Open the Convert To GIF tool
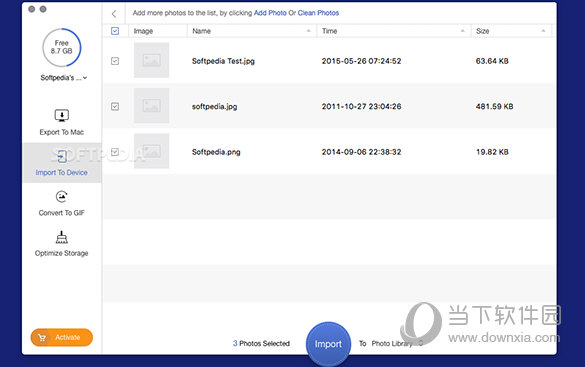Viewport: 585px width, 367px height. [62, 203]
